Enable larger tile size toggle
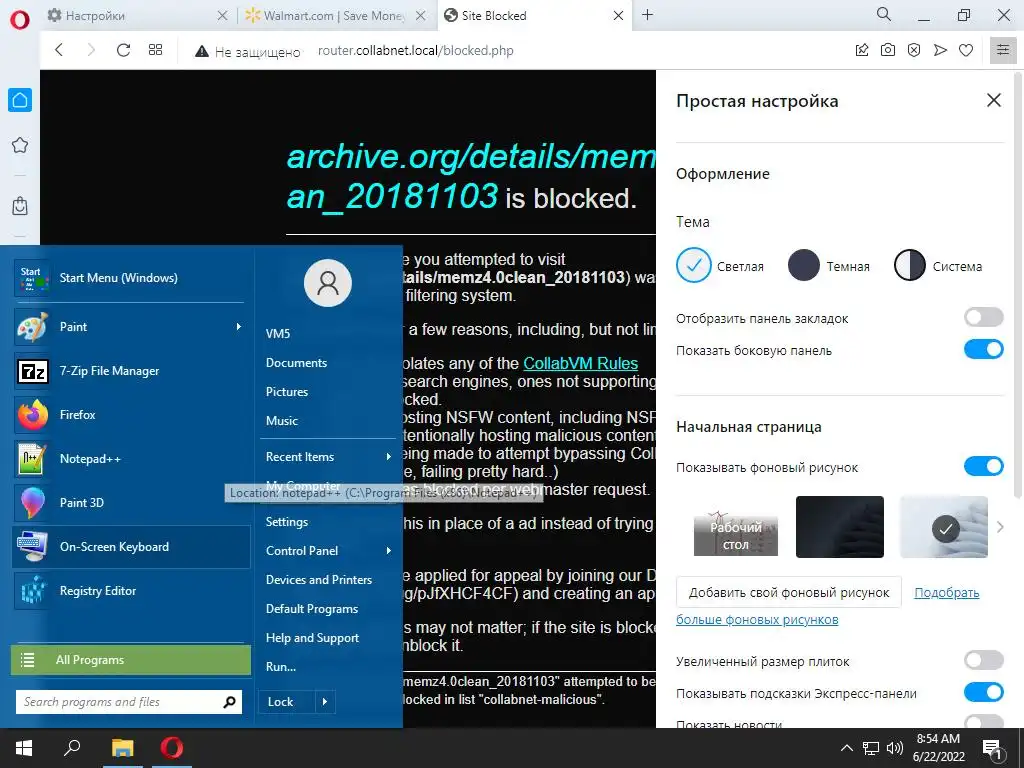The height and width of the screenshot is (768, 1024). pos(984,660)
